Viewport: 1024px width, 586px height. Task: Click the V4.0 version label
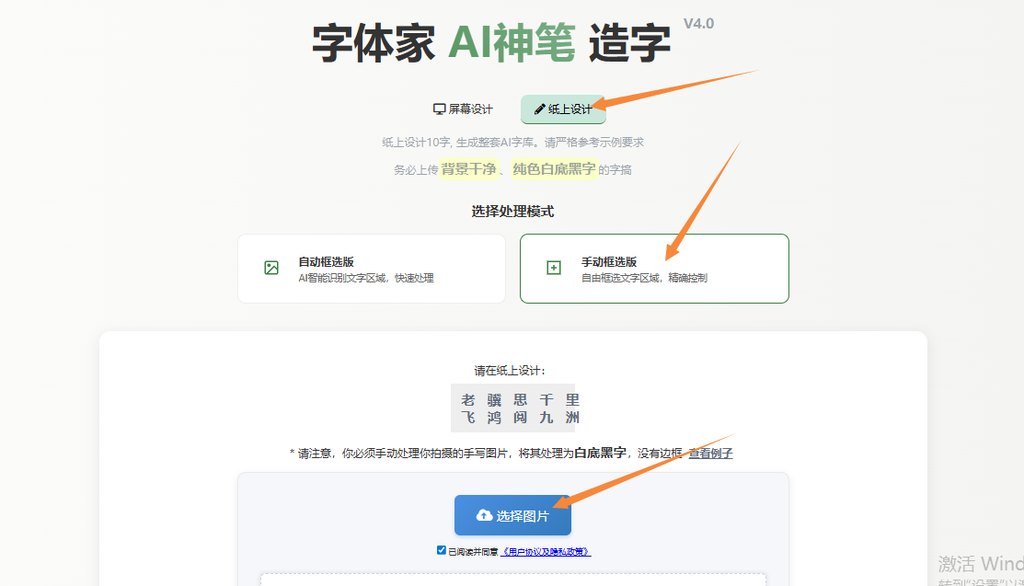[699, 24]
